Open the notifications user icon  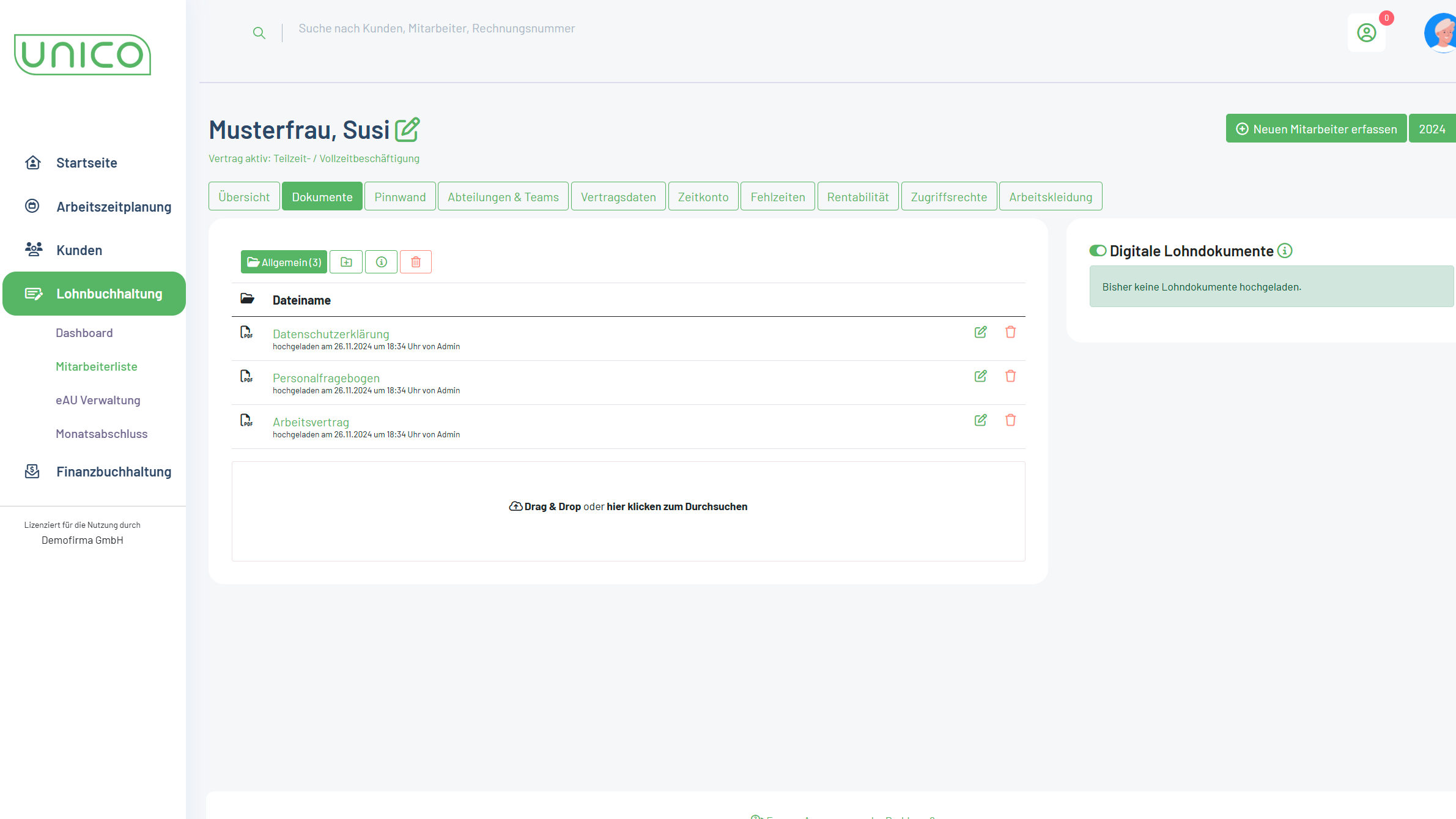point(1366,33)
